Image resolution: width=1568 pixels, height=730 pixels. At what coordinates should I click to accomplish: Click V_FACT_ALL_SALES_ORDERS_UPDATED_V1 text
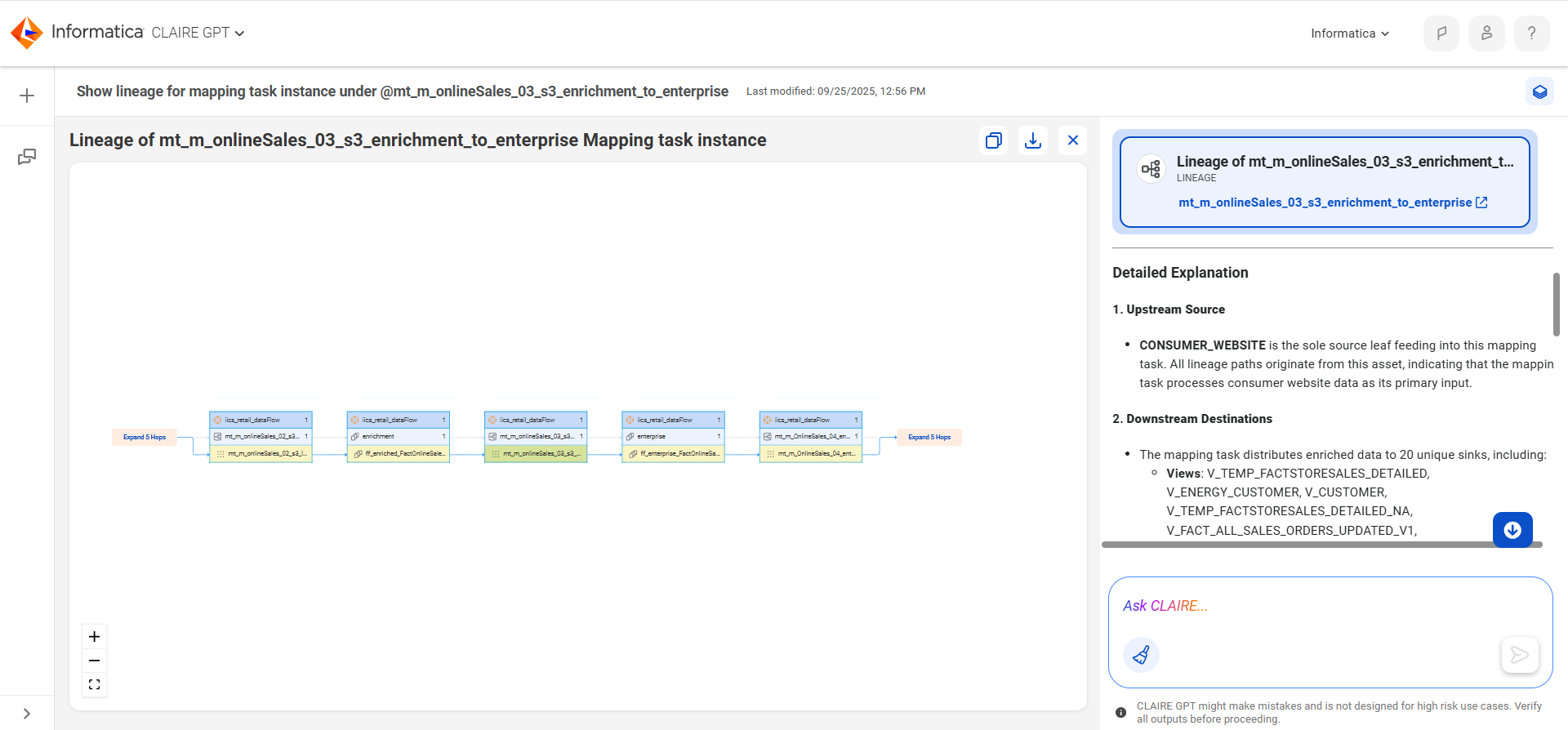[x=1291, y=531]
